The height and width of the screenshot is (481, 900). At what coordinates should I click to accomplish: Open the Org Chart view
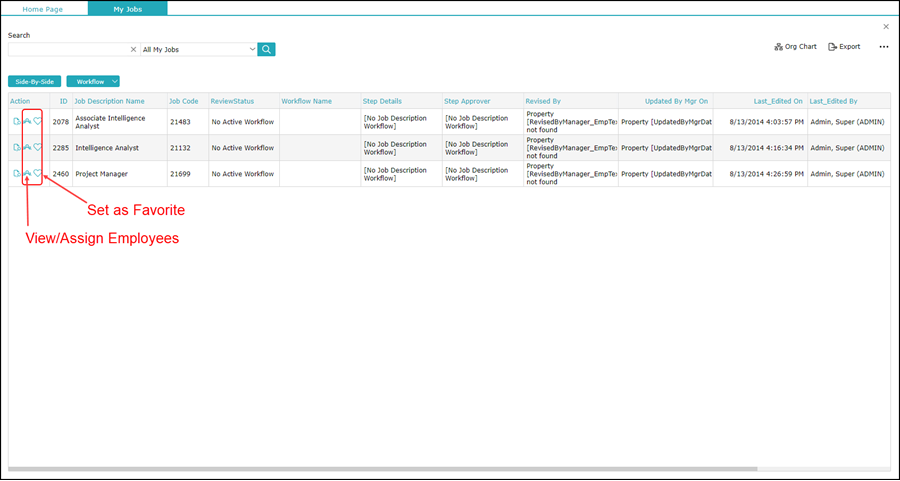click(x=795, y=46)
